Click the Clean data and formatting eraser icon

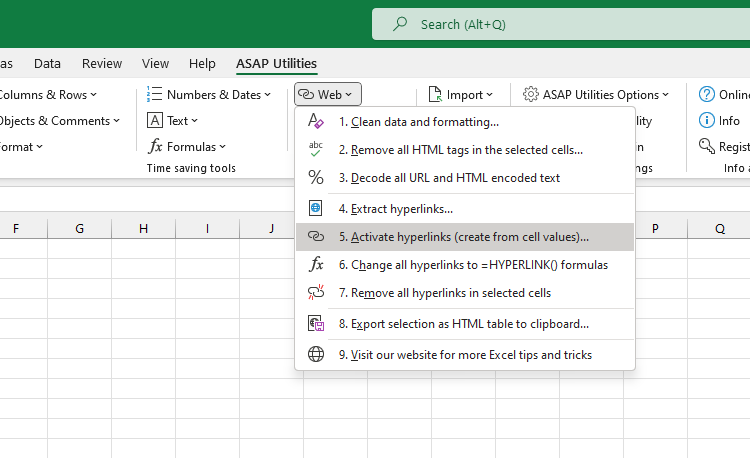click(x=316, y=121)
